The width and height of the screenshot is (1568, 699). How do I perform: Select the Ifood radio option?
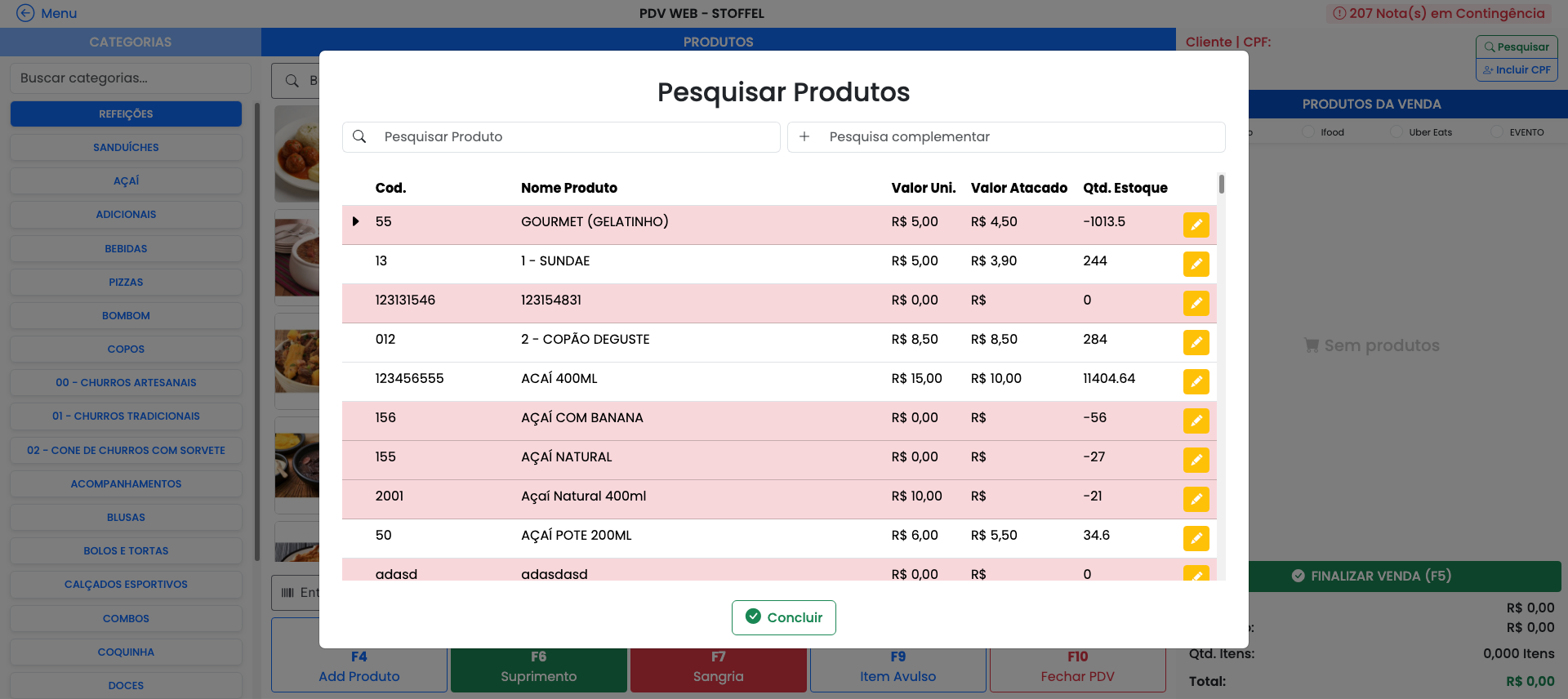point(1308,131)
